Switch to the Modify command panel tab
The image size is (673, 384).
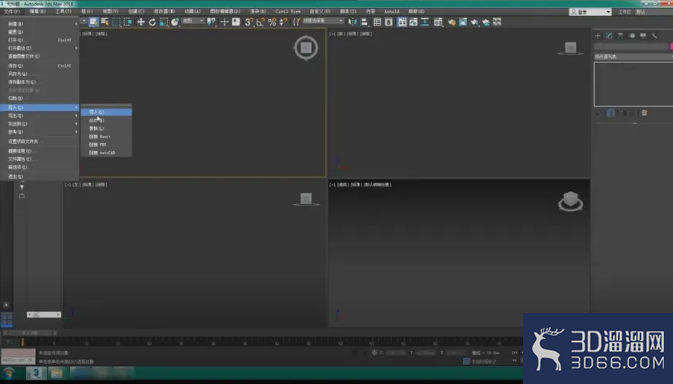[609, 36]
